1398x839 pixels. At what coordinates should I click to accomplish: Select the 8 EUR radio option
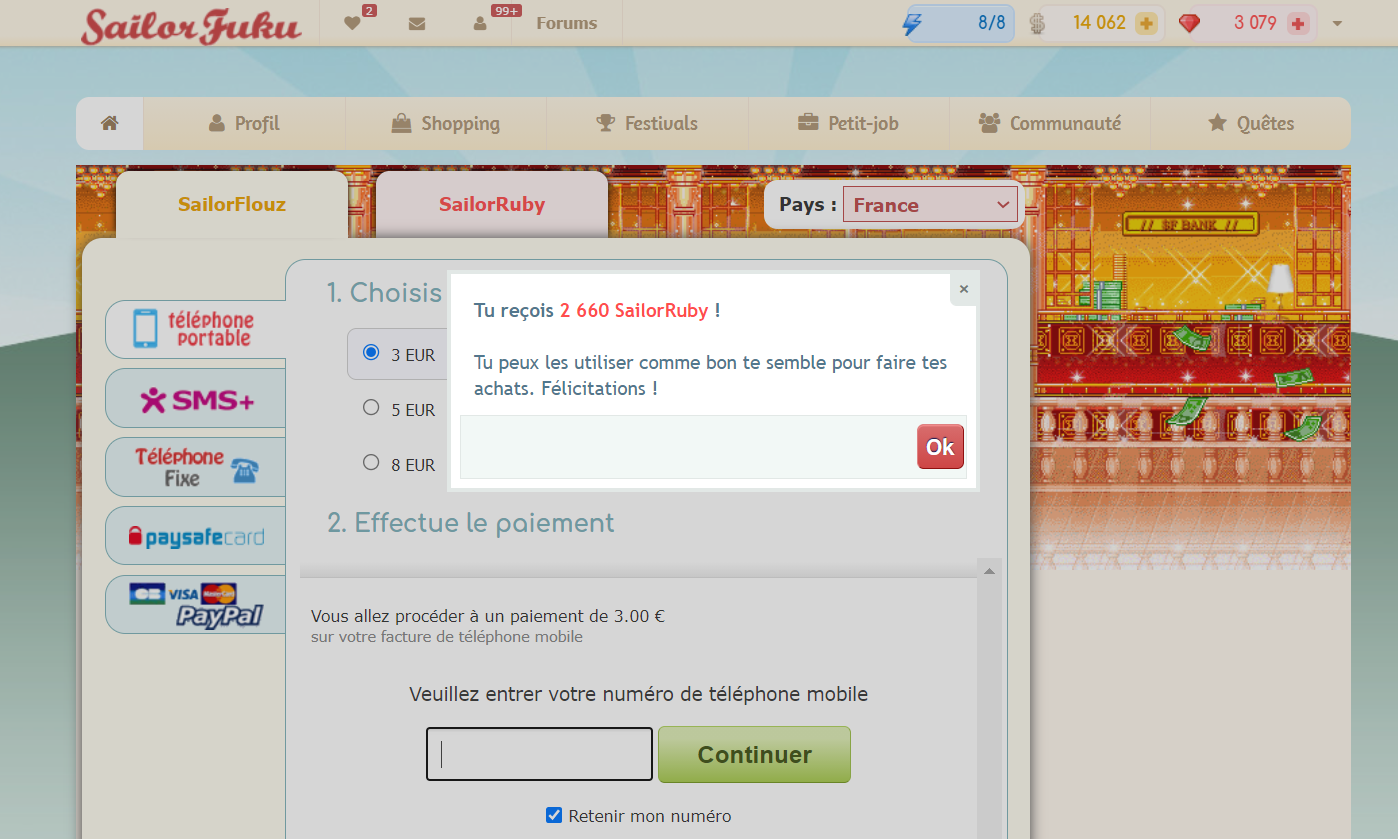coord(371,463)
